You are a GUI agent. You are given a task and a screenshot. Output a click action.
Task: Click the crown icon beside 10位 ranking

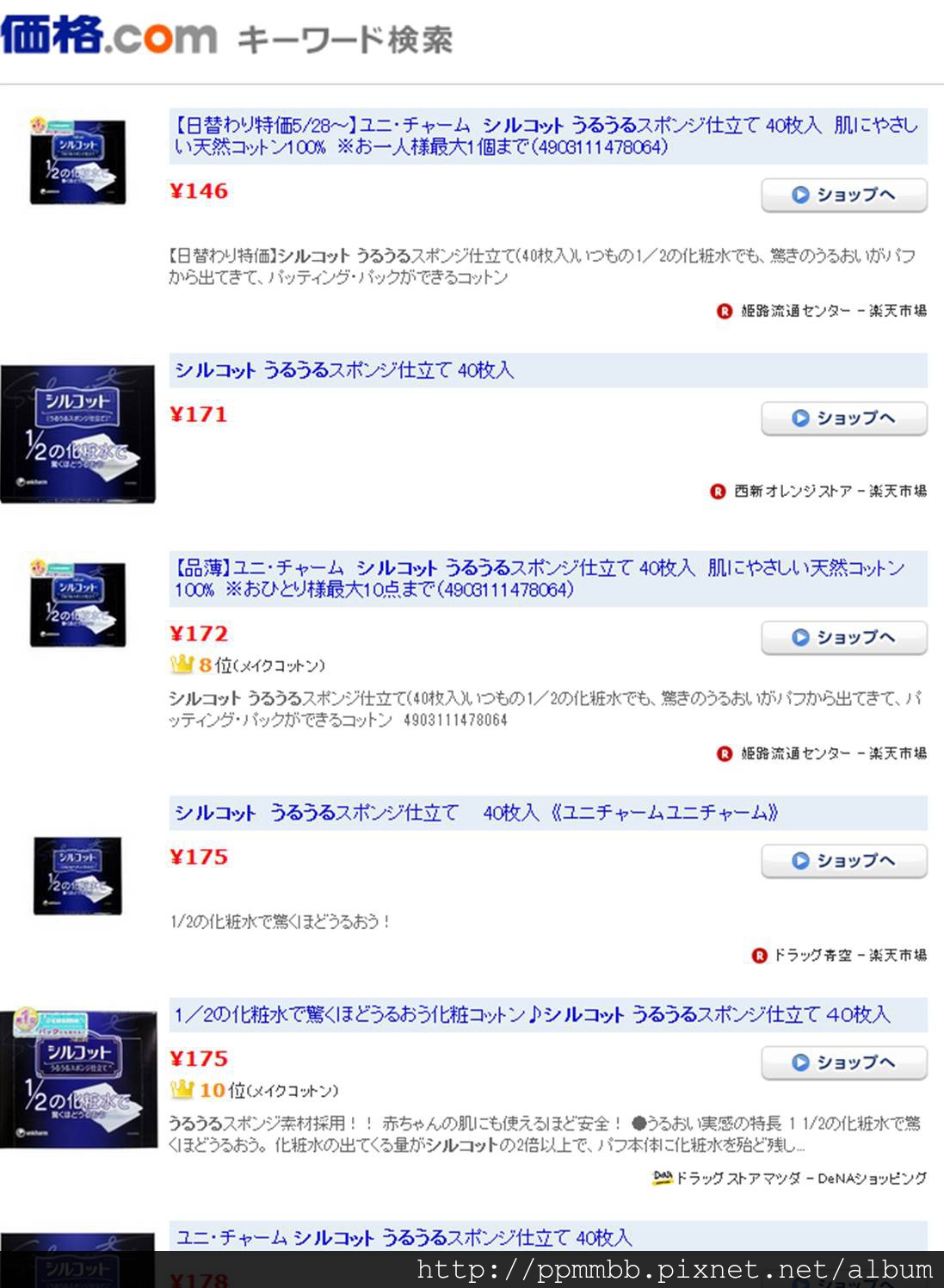(182, 1089)
